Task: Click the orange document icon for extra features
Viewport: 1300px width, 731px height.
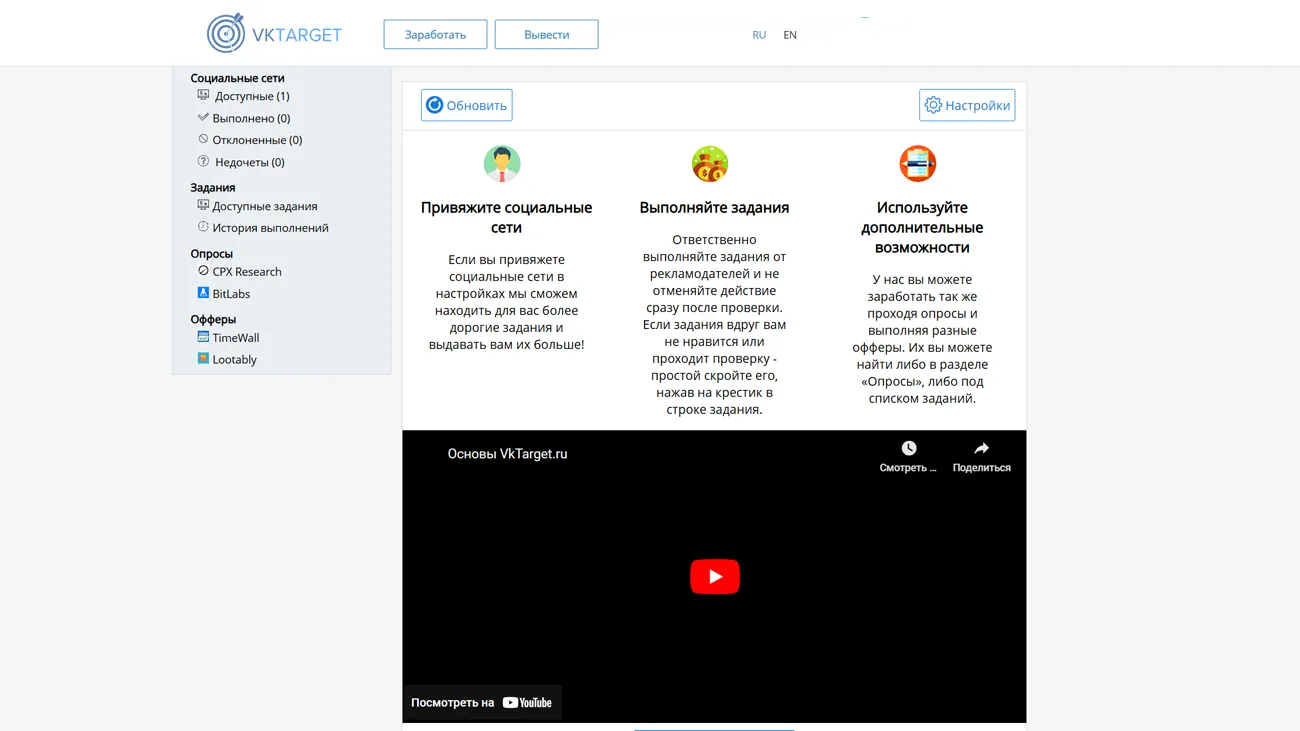Action: tap(917, 164)
